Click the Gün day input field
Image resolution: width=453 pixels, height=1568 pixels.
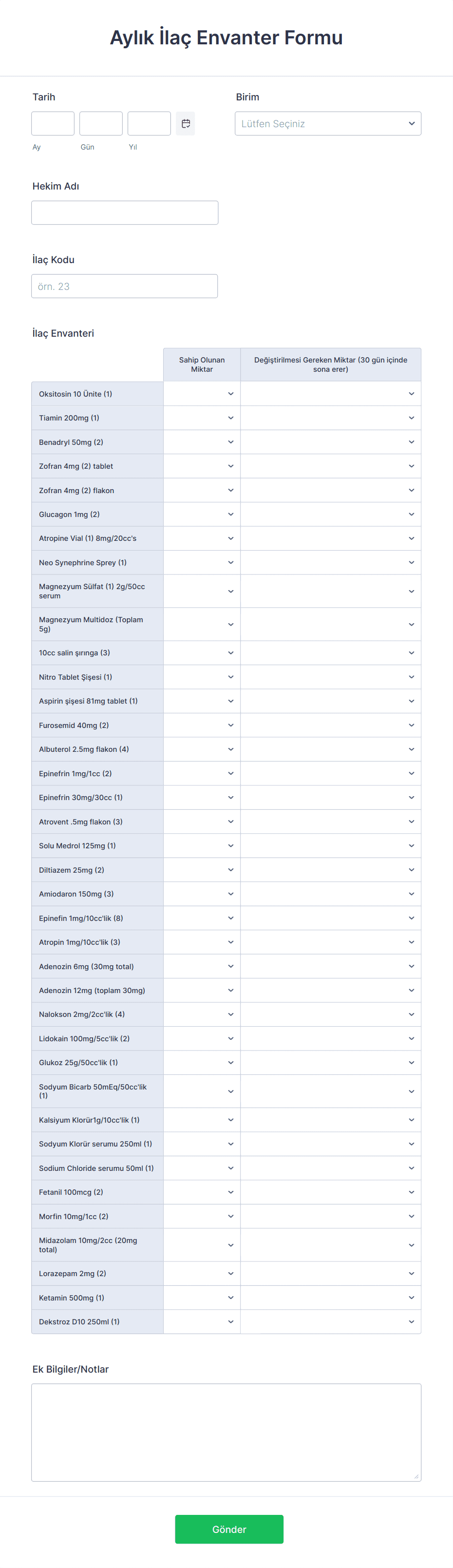pyautogui.click(x=101, y=124)
